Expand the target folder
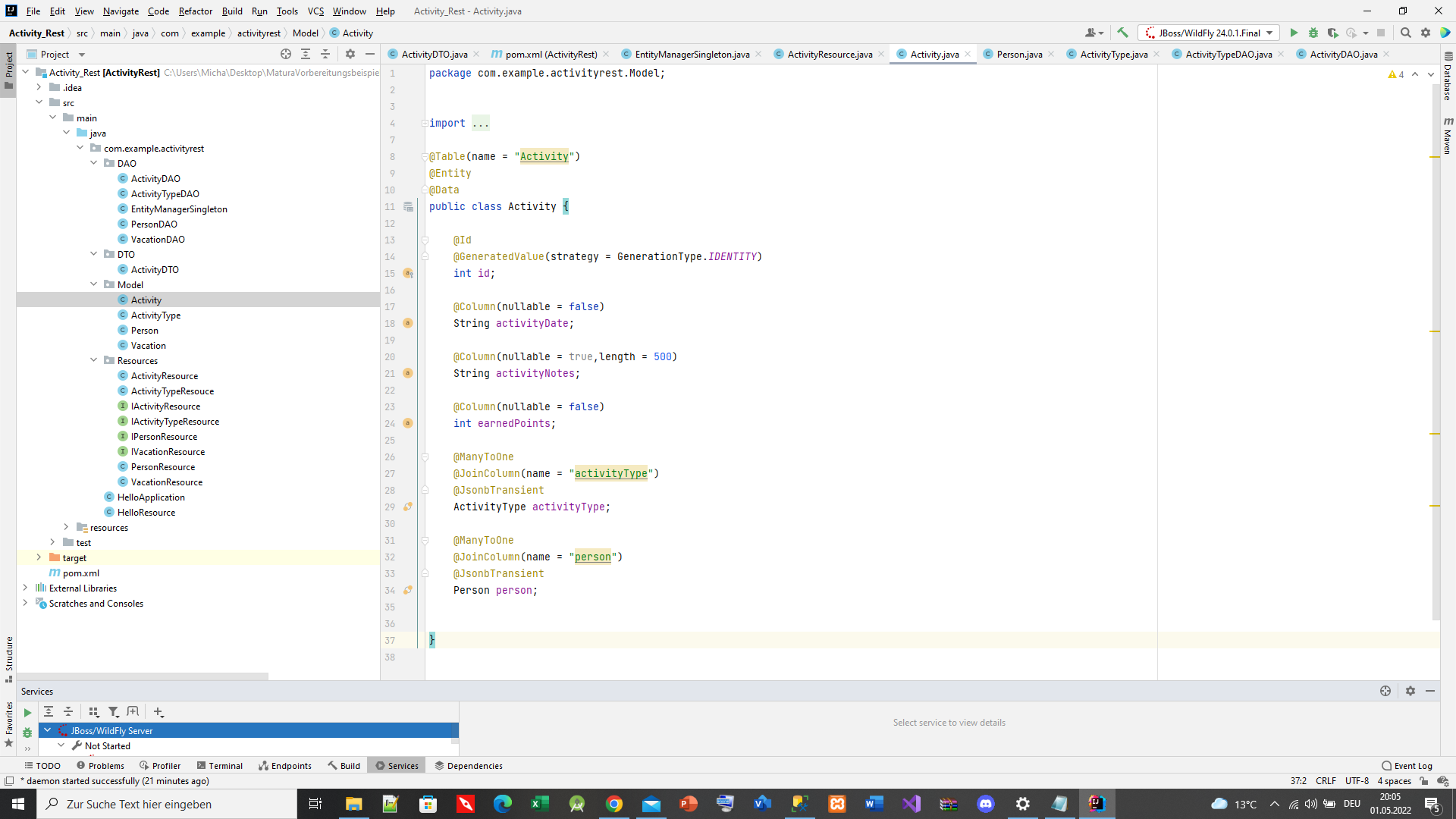The image size is (1456, 819). click(39, 557)
